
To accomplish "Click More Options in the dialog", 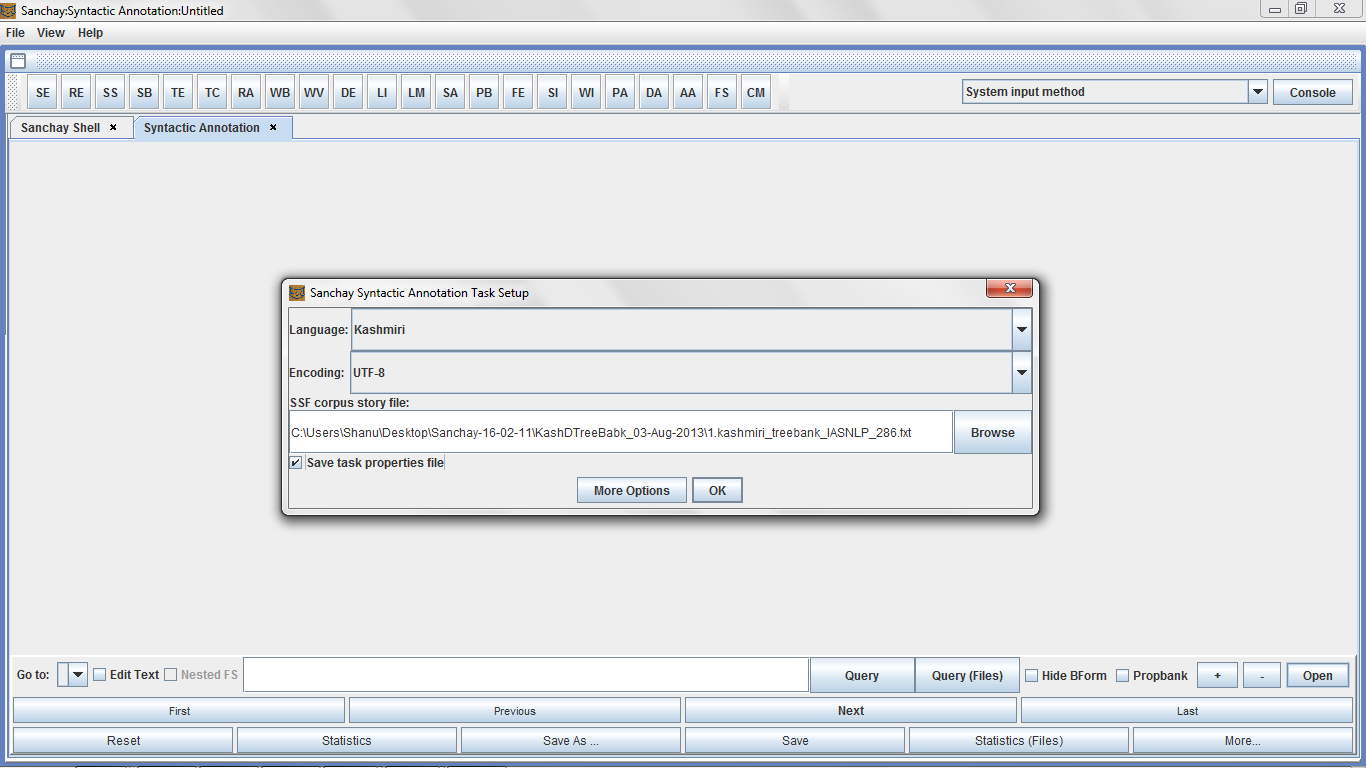I will coord(632,491).
